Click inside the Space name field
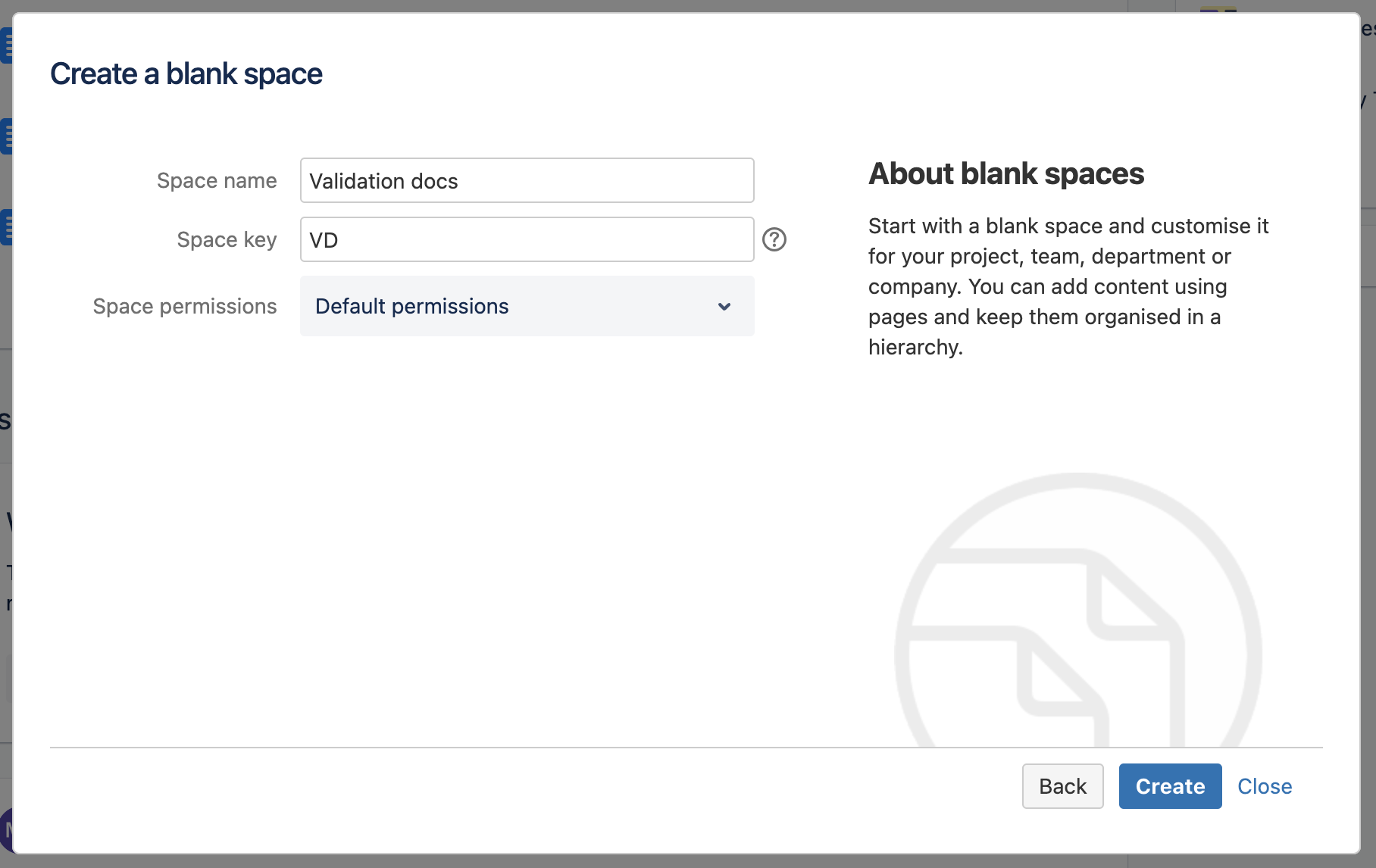The height and width of the screenshot is (868, 1376). click(527, 180)
